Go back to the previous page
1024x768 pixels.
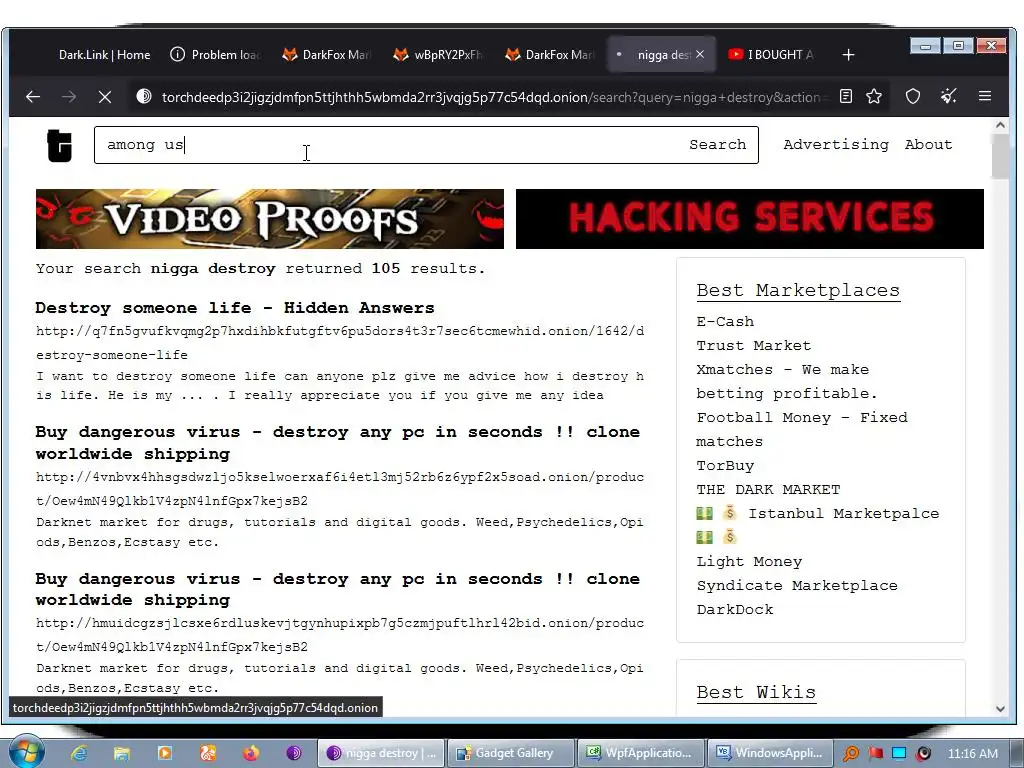click(33, 97)
